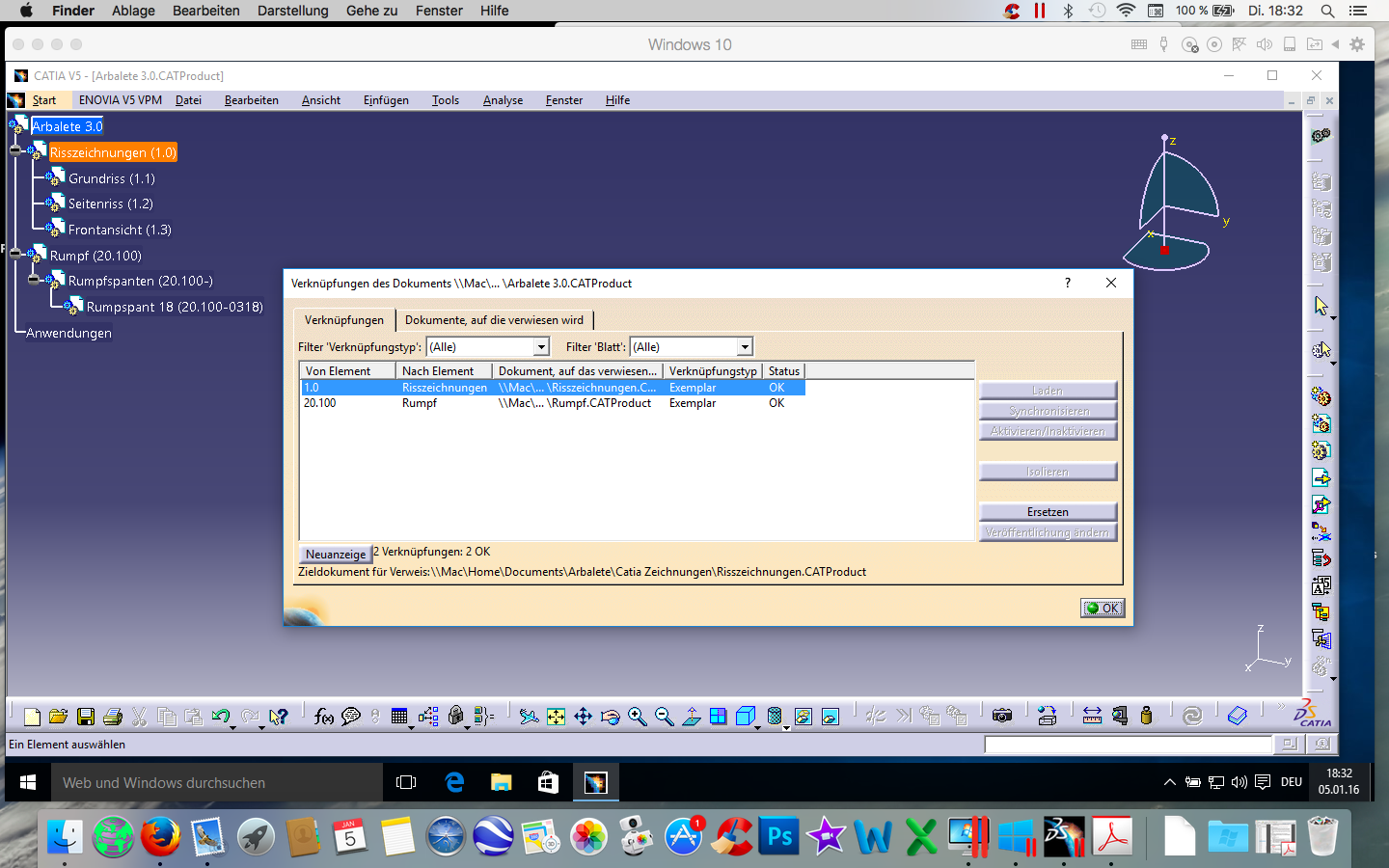Open the Analyse menu
The image size is (1389, 868).
coord(503,100)
